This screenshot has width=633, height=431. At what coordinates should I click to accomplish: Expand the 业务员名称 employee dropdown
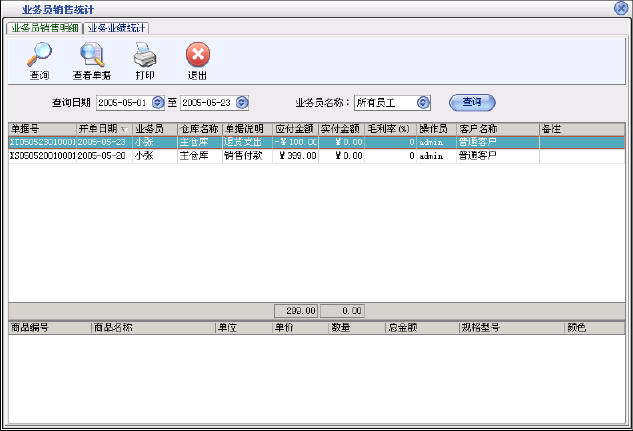(x=423, y=102)
